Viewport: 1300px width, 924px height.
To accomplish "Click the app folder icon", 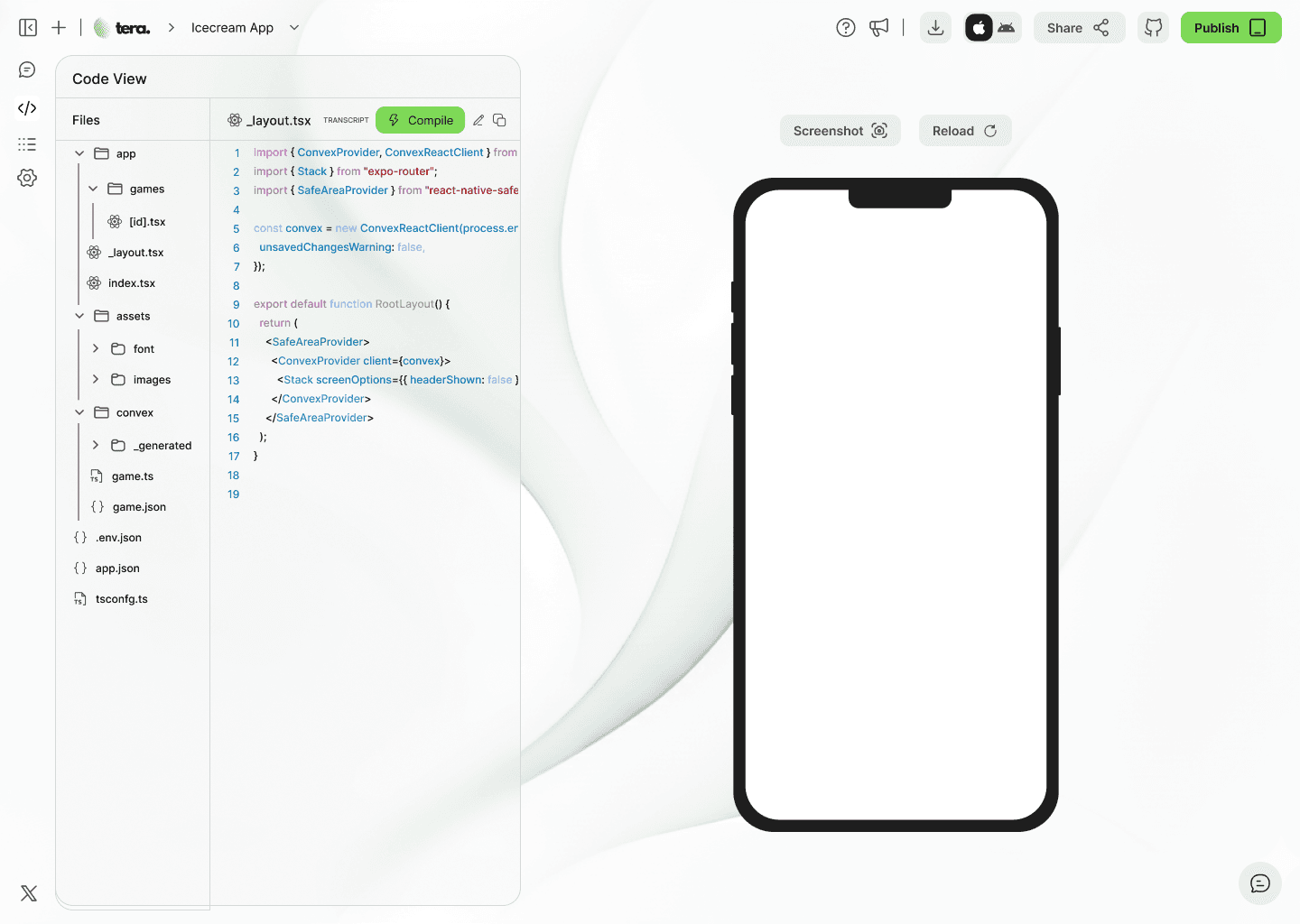I will pyautogui.click(x=102, y=153).
